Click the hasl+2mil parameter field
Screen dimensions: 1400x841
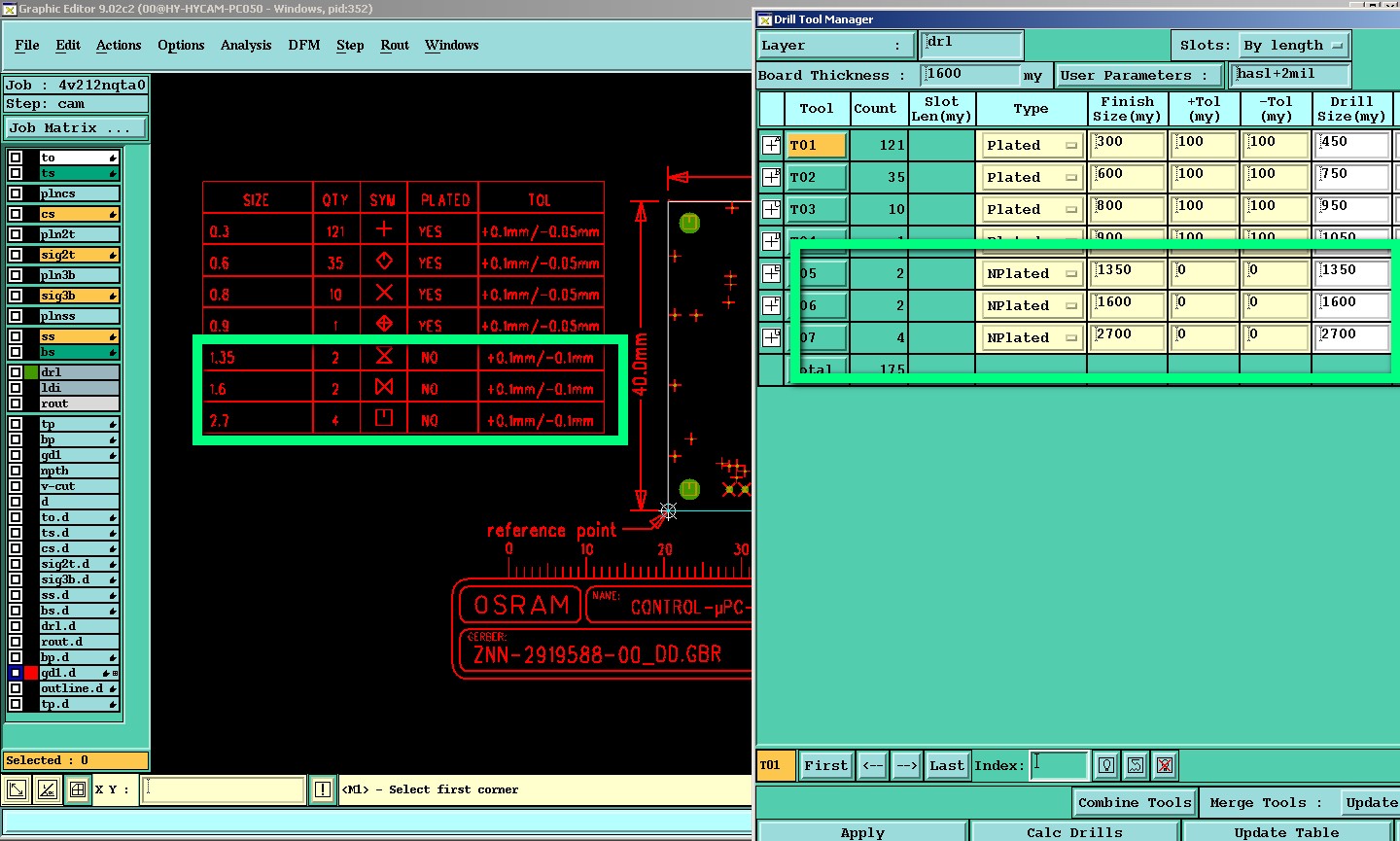tap(1291, 75)
